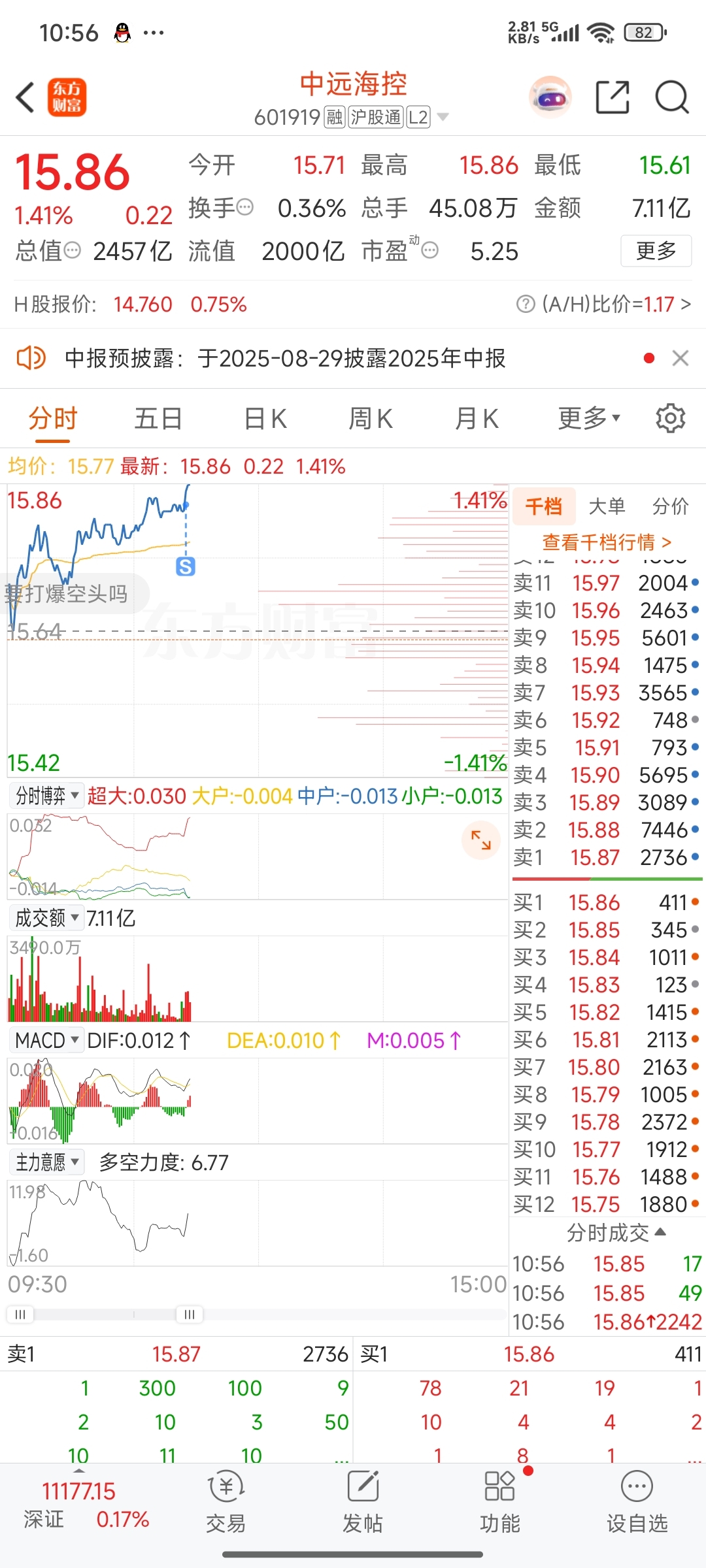
Task: Switch to the 分价 tab
Action: click(x=671, y=506)
